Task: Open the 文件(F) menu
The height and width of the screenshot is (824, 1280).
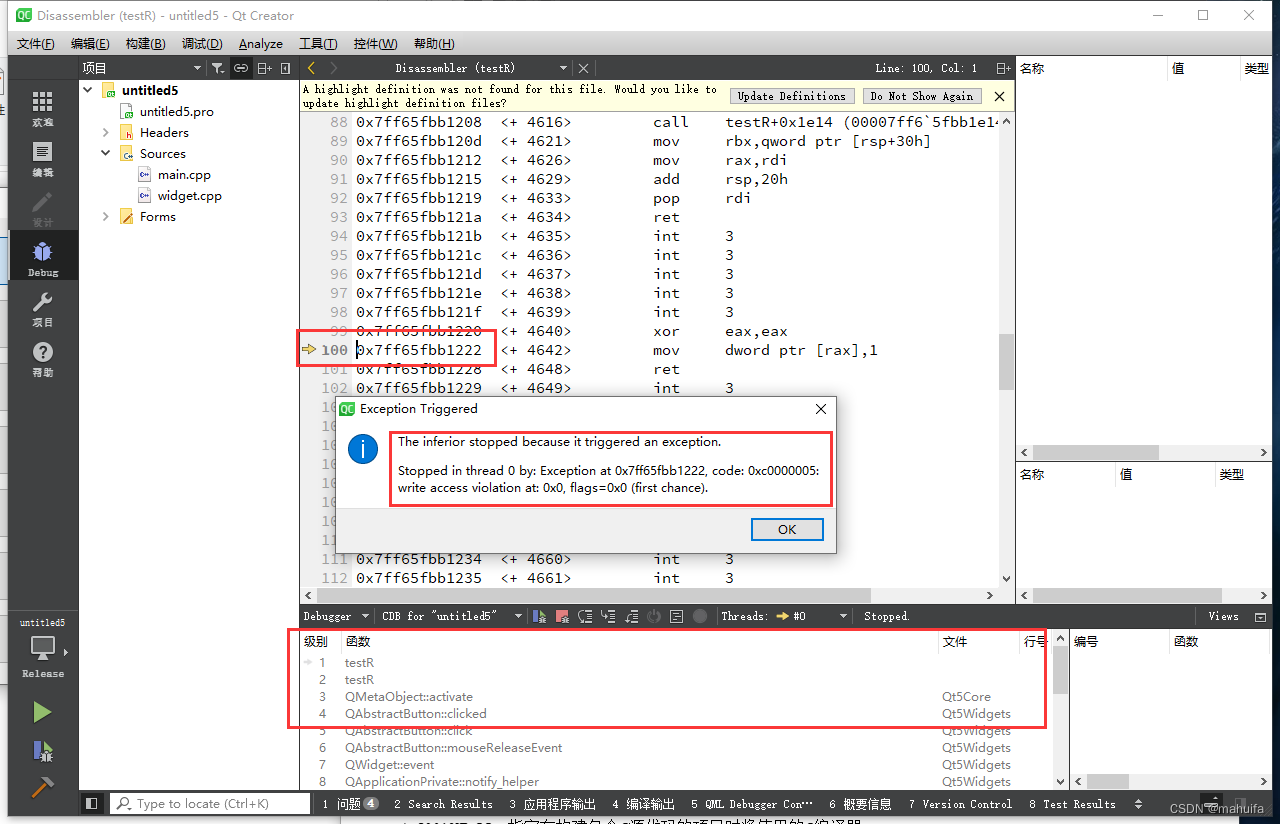Action: coord(36,44)
